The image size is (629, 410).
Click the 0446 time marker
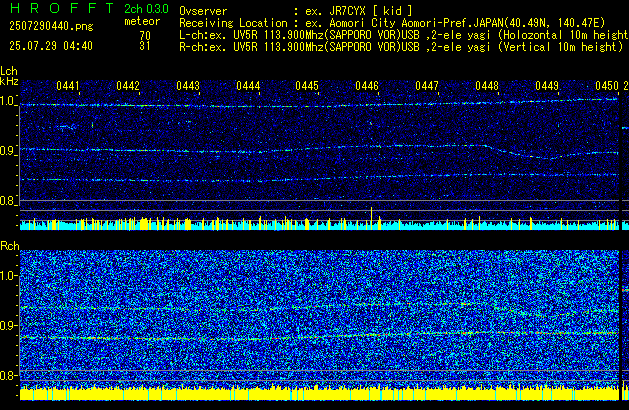[367, 86]
